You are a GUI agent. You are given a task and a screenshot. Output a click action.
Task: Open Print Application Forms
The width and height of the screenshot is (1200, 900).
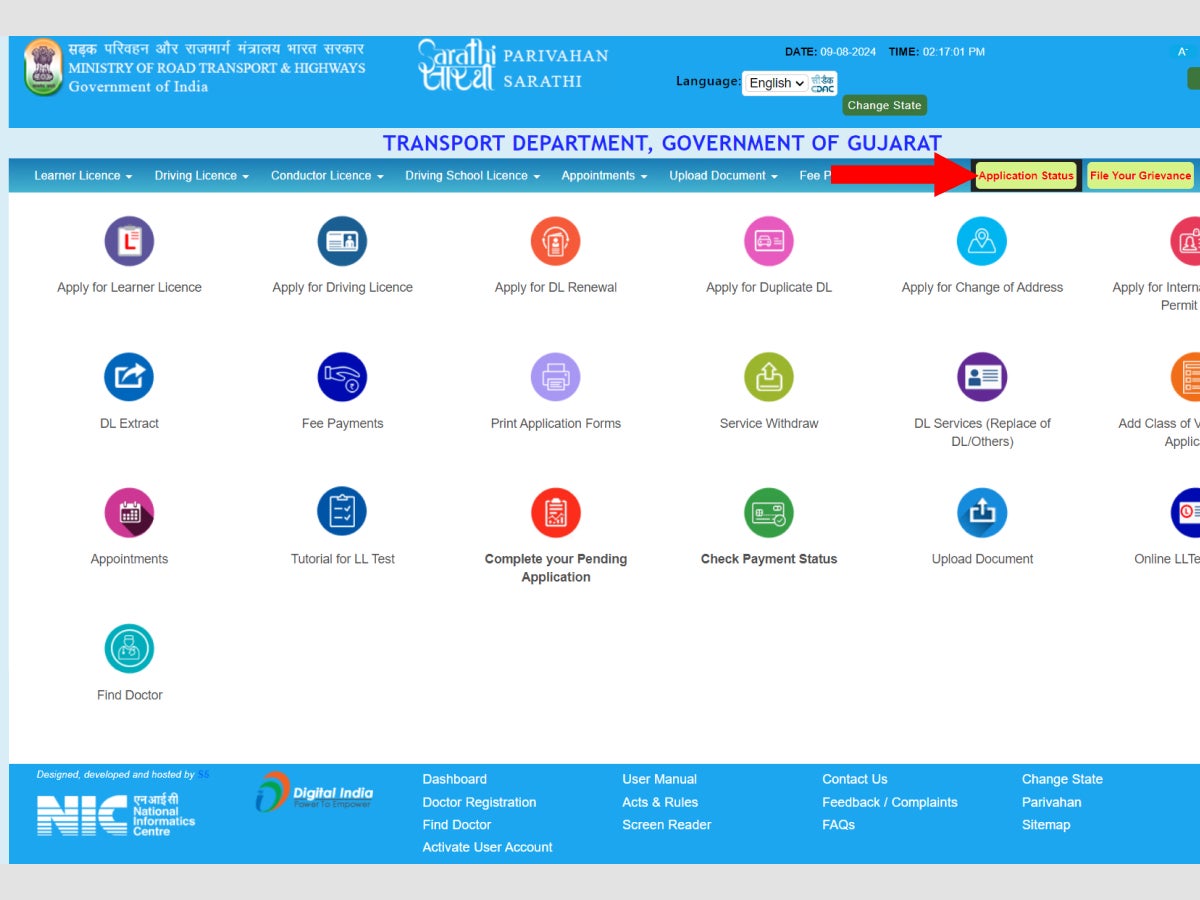(555, 377)
